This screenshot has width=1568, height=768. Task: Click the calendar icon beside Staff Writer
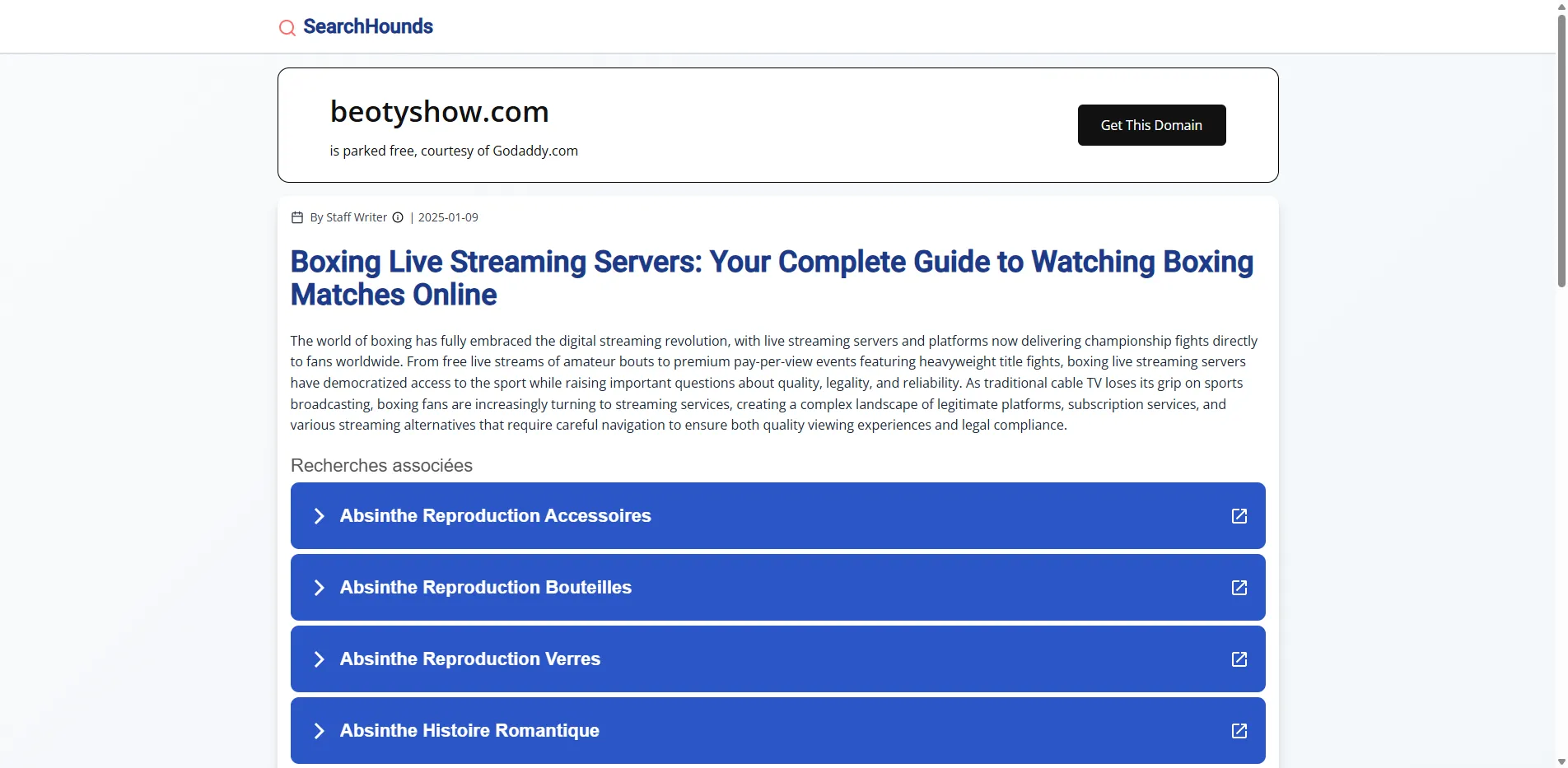[x=297, y=217]
